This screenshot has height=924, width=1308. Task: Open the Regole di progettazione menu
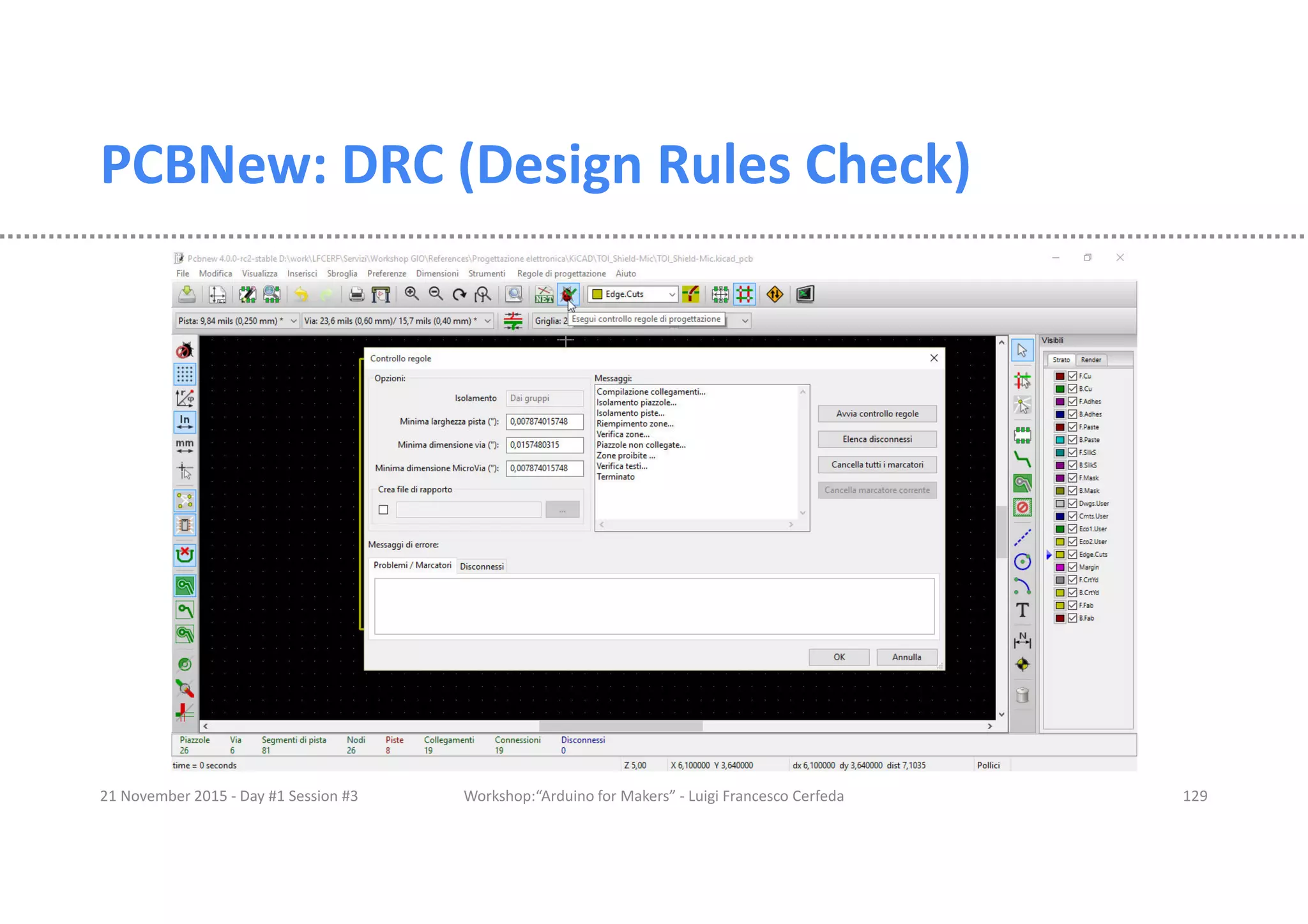click(x=561, y=273)
